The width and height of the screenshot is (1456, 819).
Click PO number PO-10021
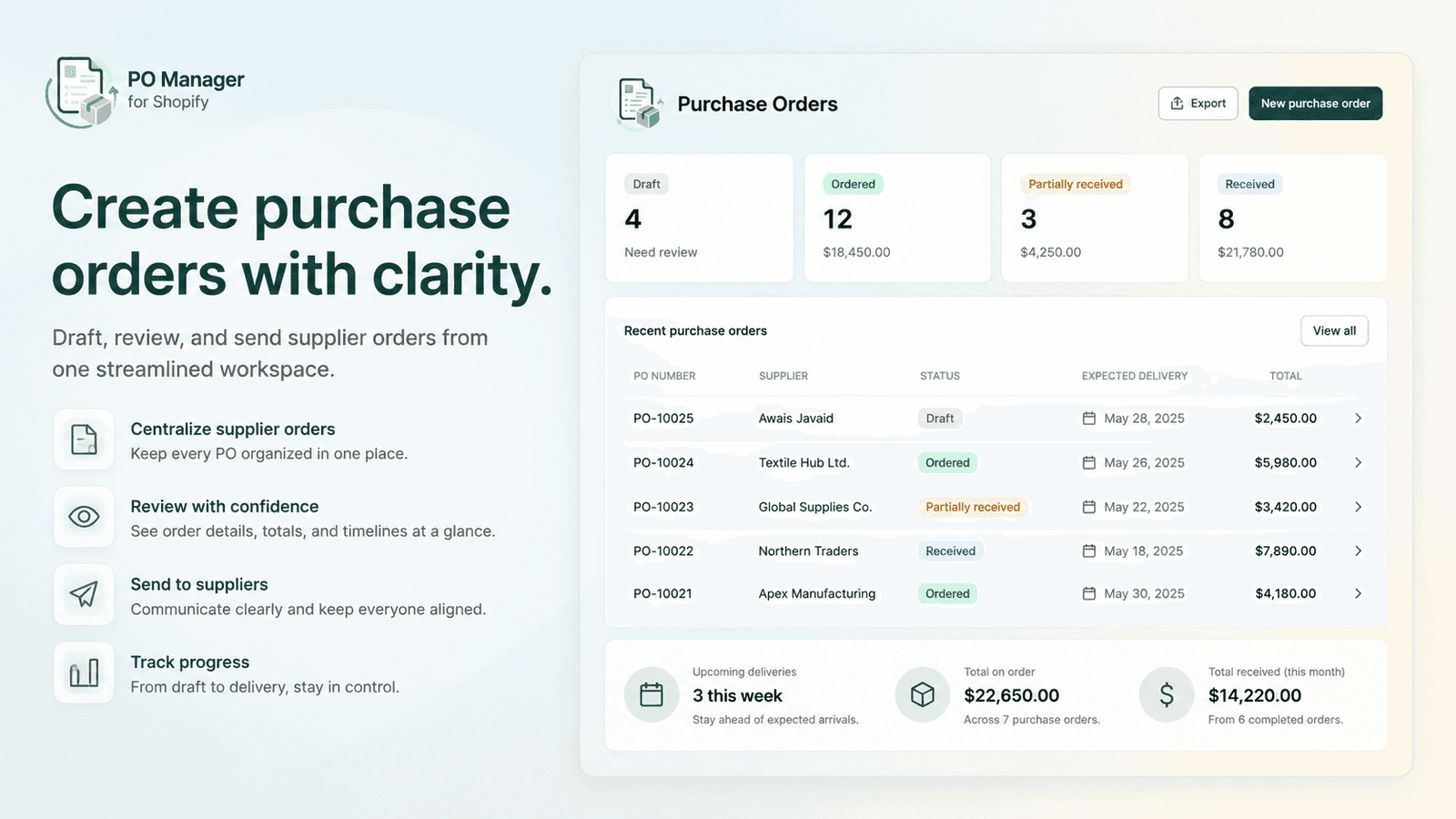[662, 593]
